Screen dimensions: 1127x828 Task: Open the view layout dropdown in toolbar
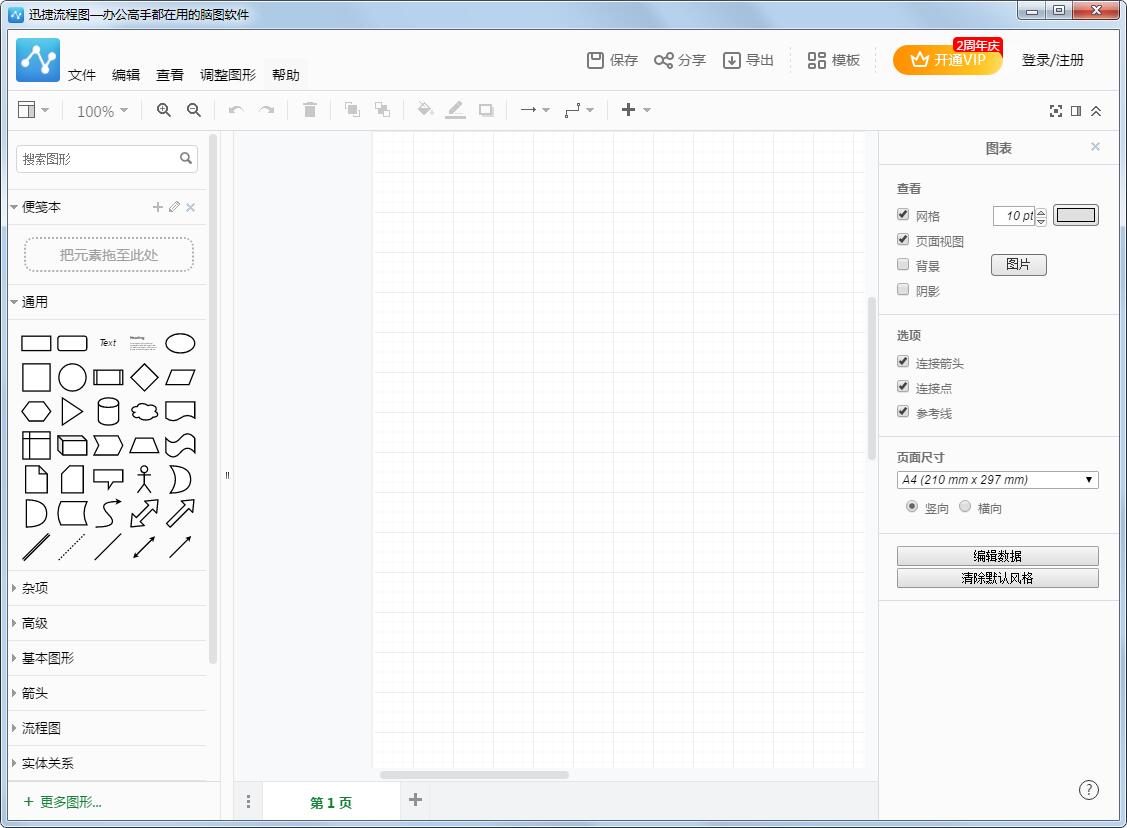click(x=33, y=110)
